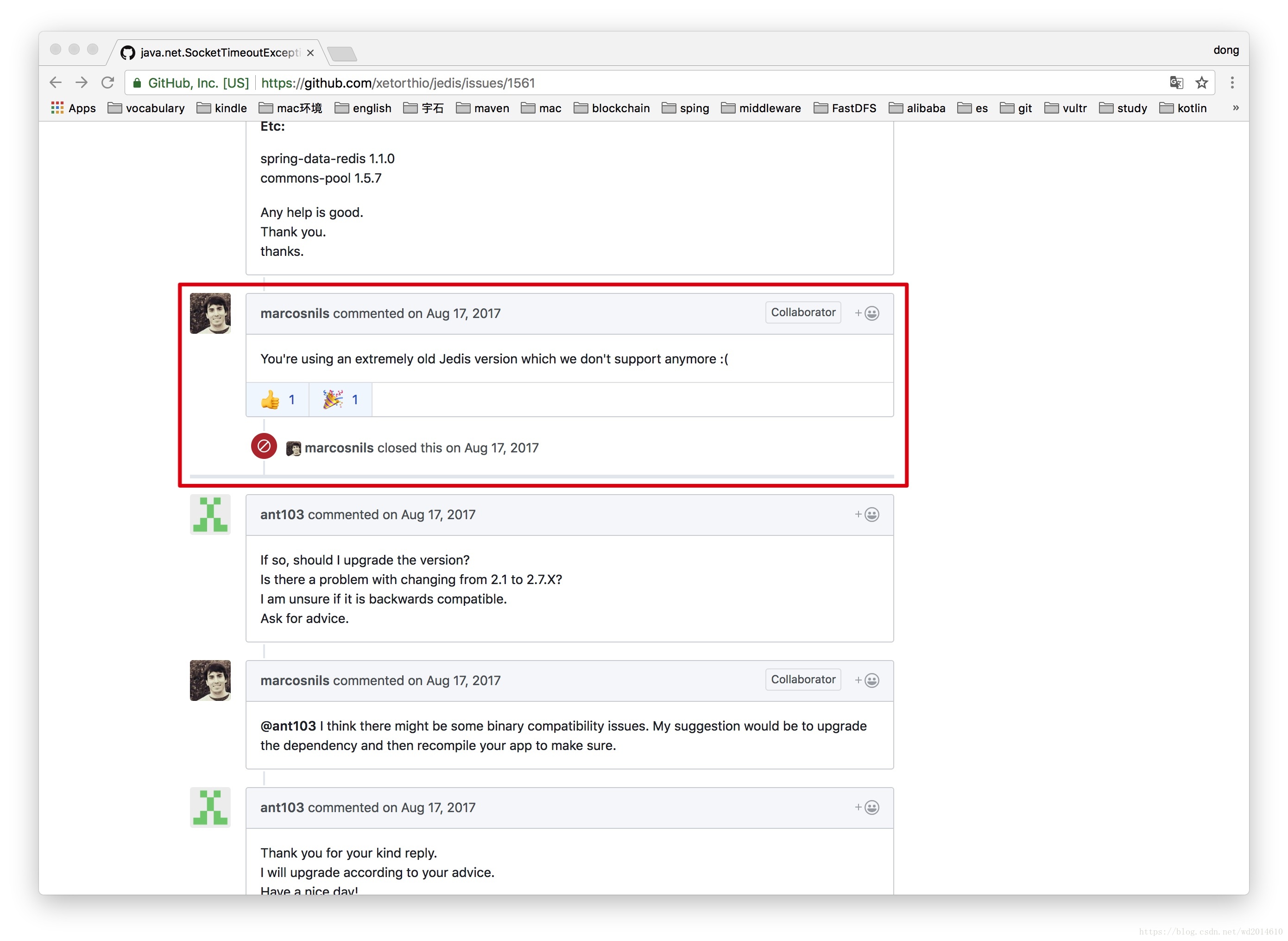
Task: Click the GitHub favicon on the tab
Action: [x=128, y=53]
